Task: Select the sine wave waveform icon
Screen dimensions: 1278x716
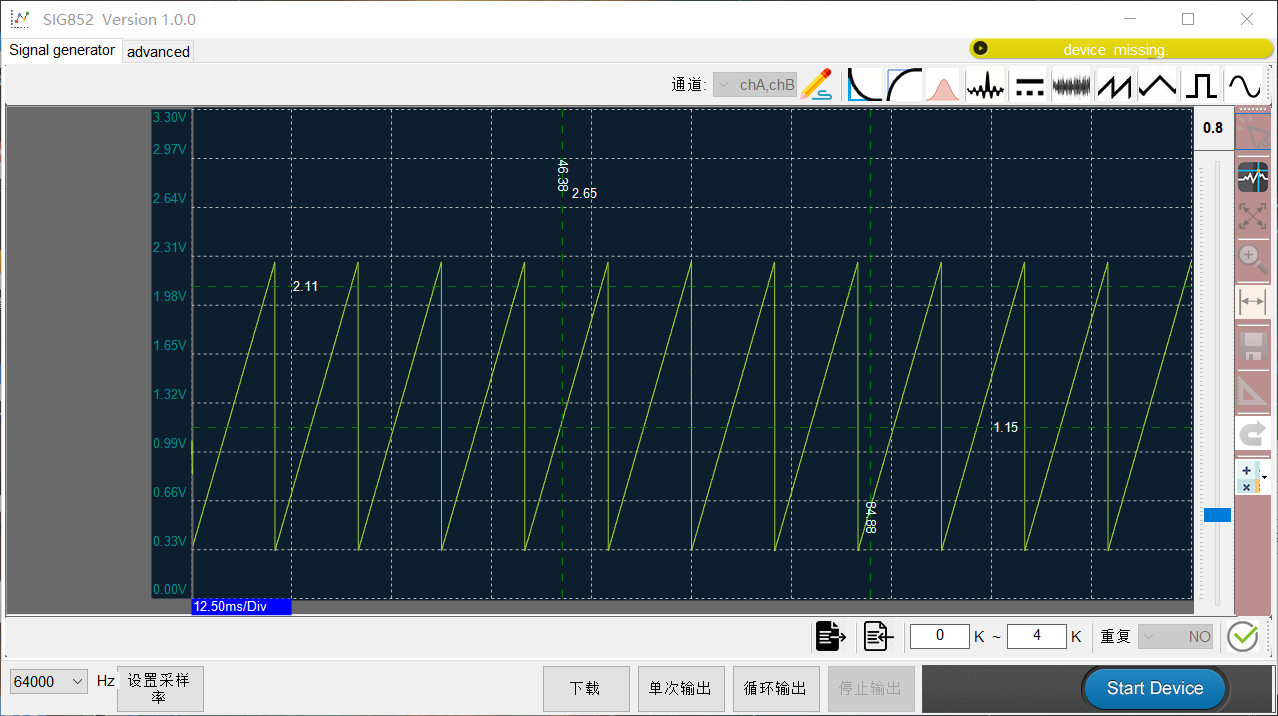Action: click(x=1244, y=85)
